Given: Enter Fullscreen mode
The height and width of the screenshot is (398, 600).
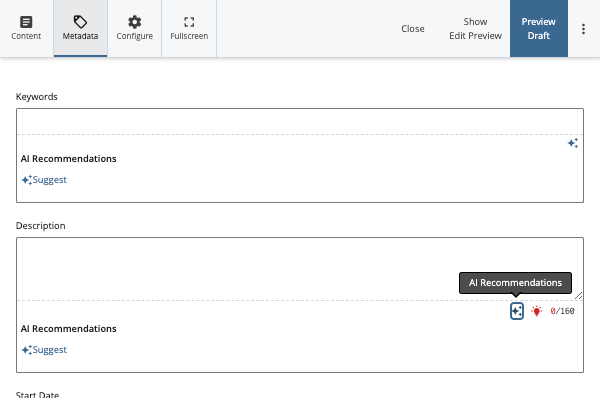Looking at the screenshot, I should pyautogui.click(x=189, y=28).
